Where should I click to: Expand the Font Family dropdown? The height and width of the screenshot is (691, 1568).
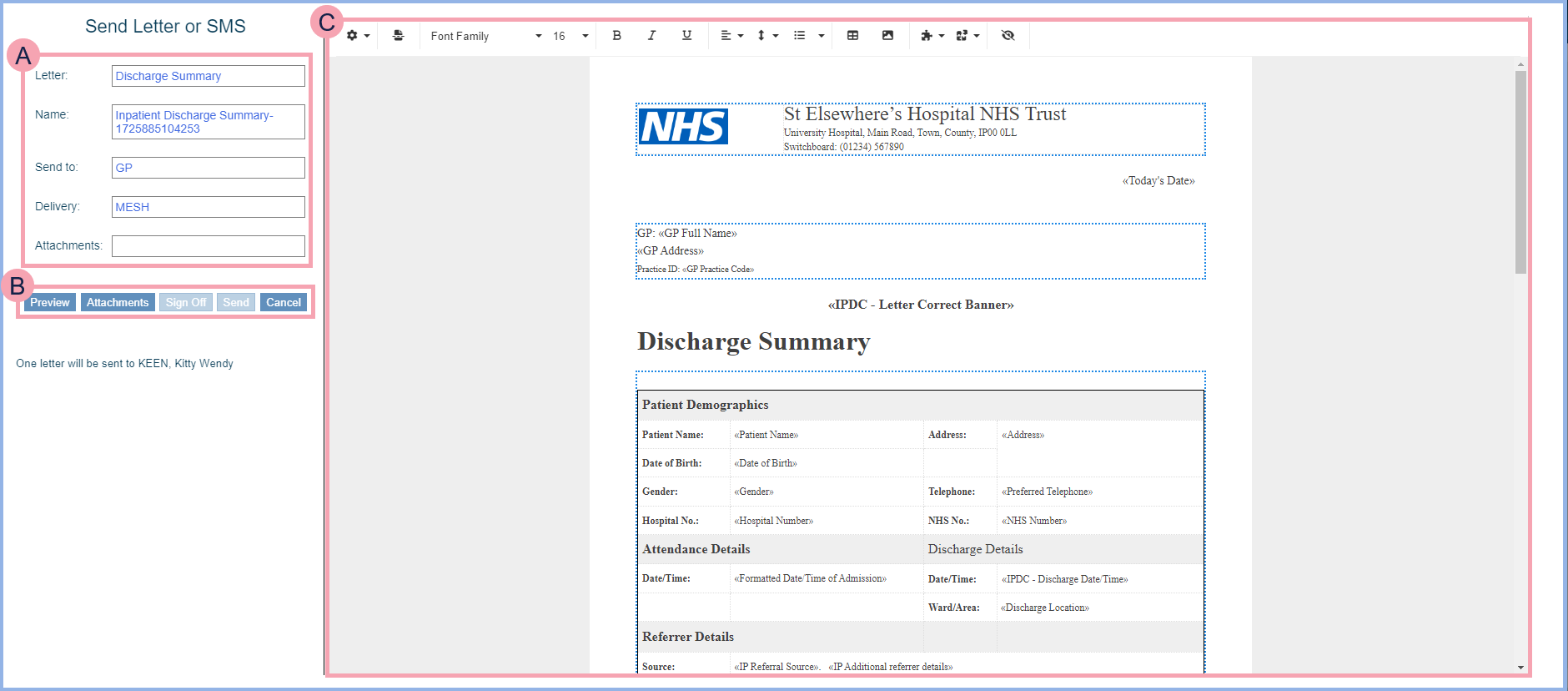(485, 36)
